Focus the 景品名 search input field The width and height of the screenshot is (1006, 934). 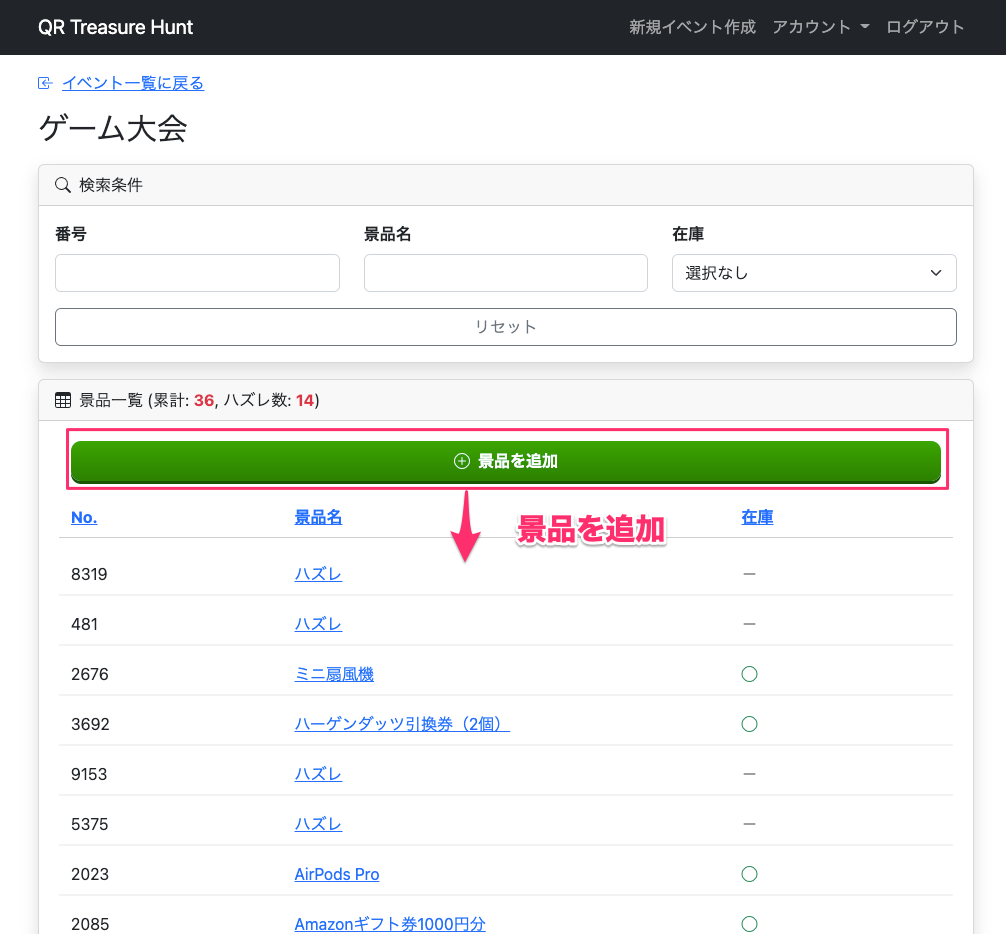(x=505, y=273)
